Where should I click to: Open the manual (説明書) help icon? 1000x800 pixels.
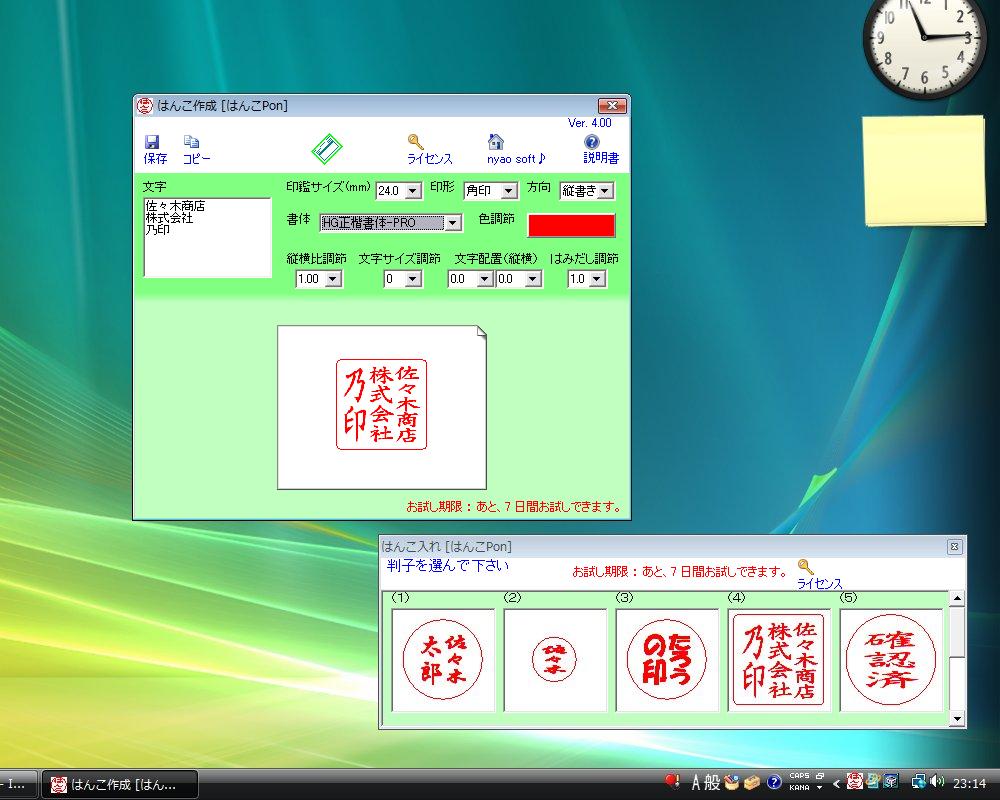(591, 143)
